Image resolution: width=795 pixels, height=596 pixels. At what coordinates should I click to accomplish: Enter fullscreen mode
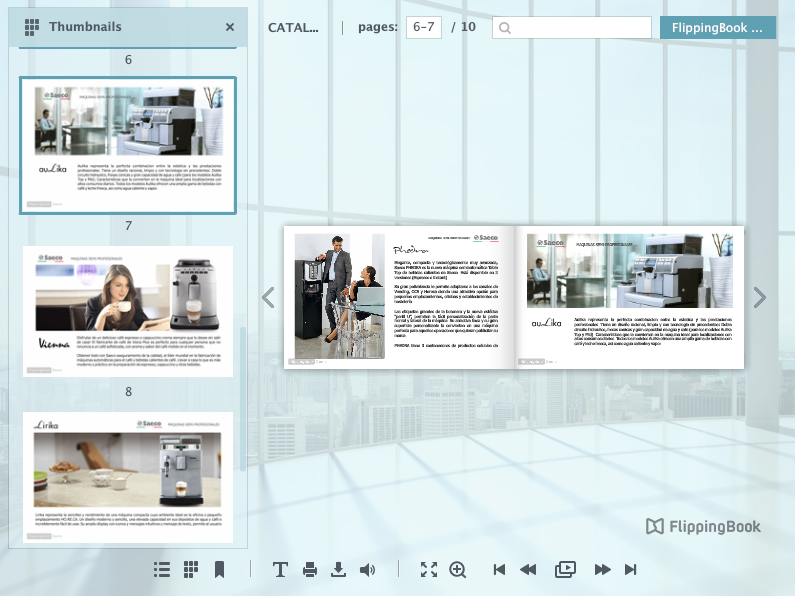click(429, 569)
